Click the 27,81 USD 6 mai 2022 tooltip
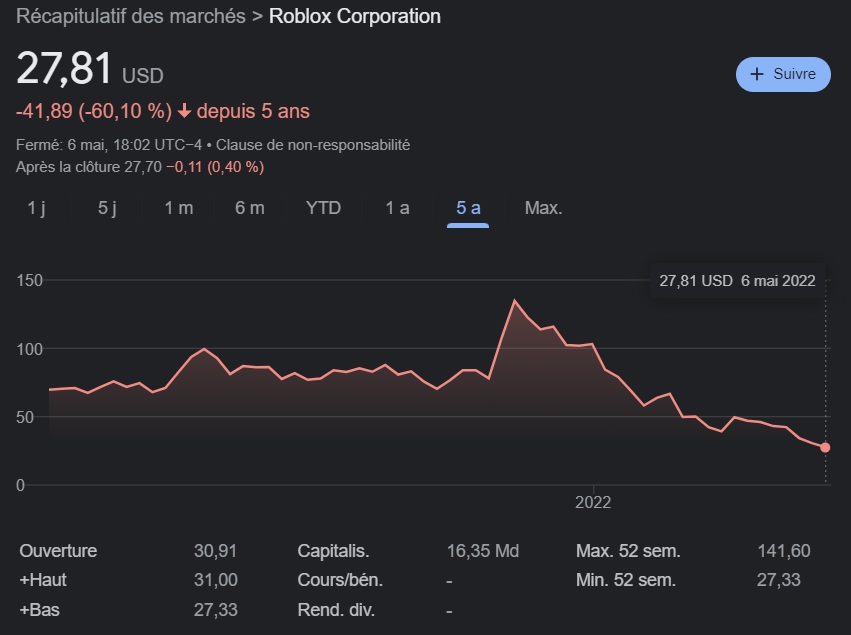This screenshot has height=635, width=851. click(737, 281)
